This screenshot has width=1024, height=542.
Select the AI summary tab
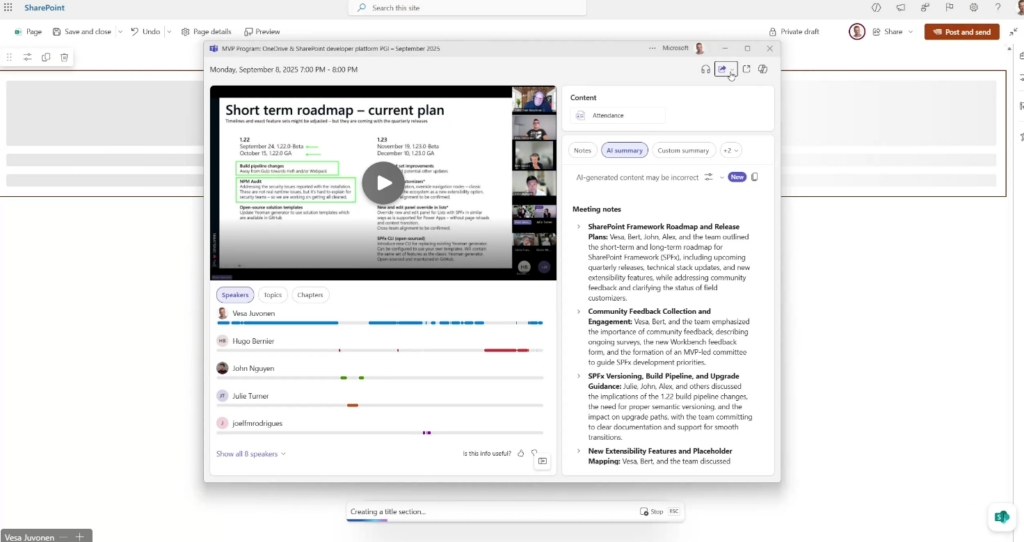point(624,150)
